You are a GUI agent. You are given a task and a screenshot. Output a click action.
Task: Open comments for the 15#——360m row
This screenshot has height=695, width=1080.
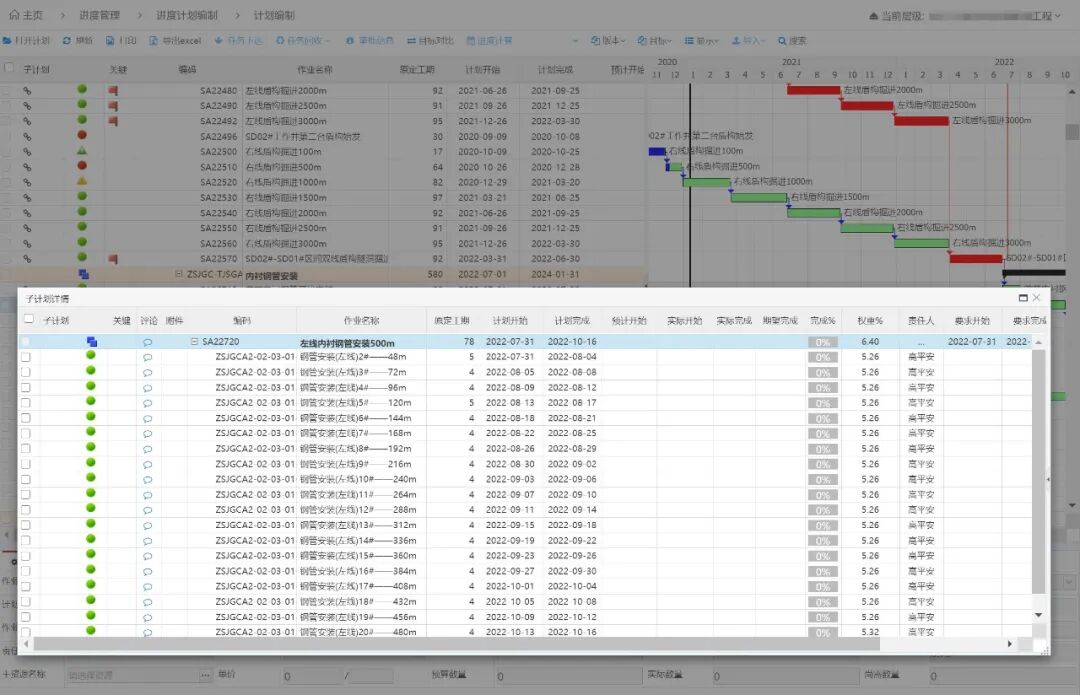147,557
